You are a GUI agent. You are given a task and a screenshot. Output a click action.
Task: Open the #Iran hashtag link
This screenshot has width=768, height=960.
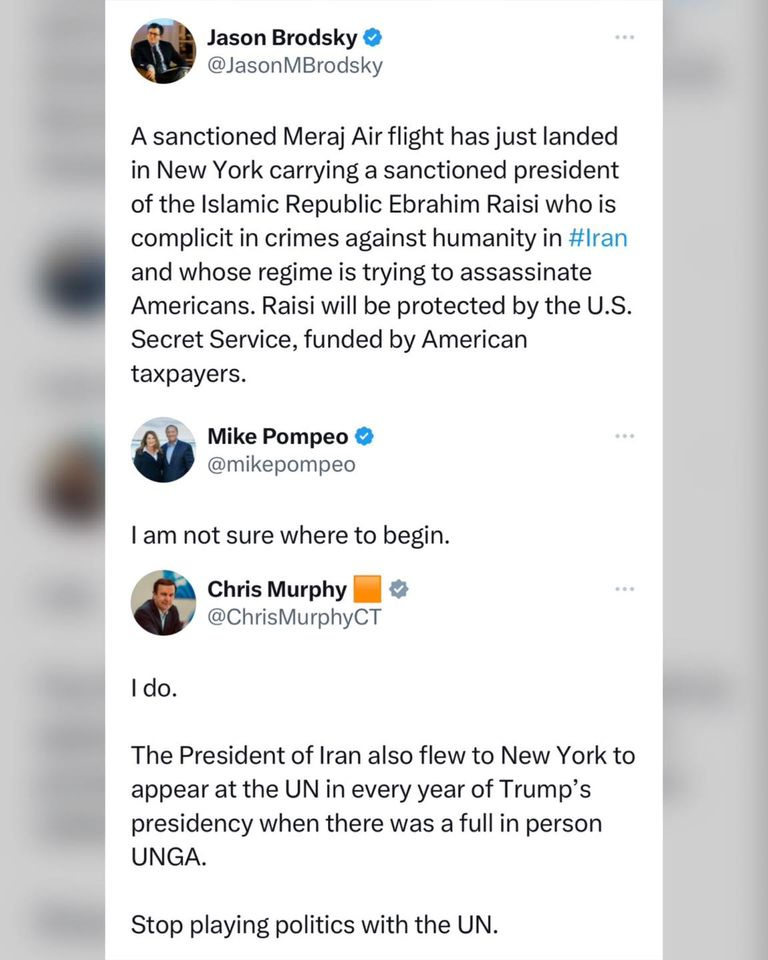597,238
